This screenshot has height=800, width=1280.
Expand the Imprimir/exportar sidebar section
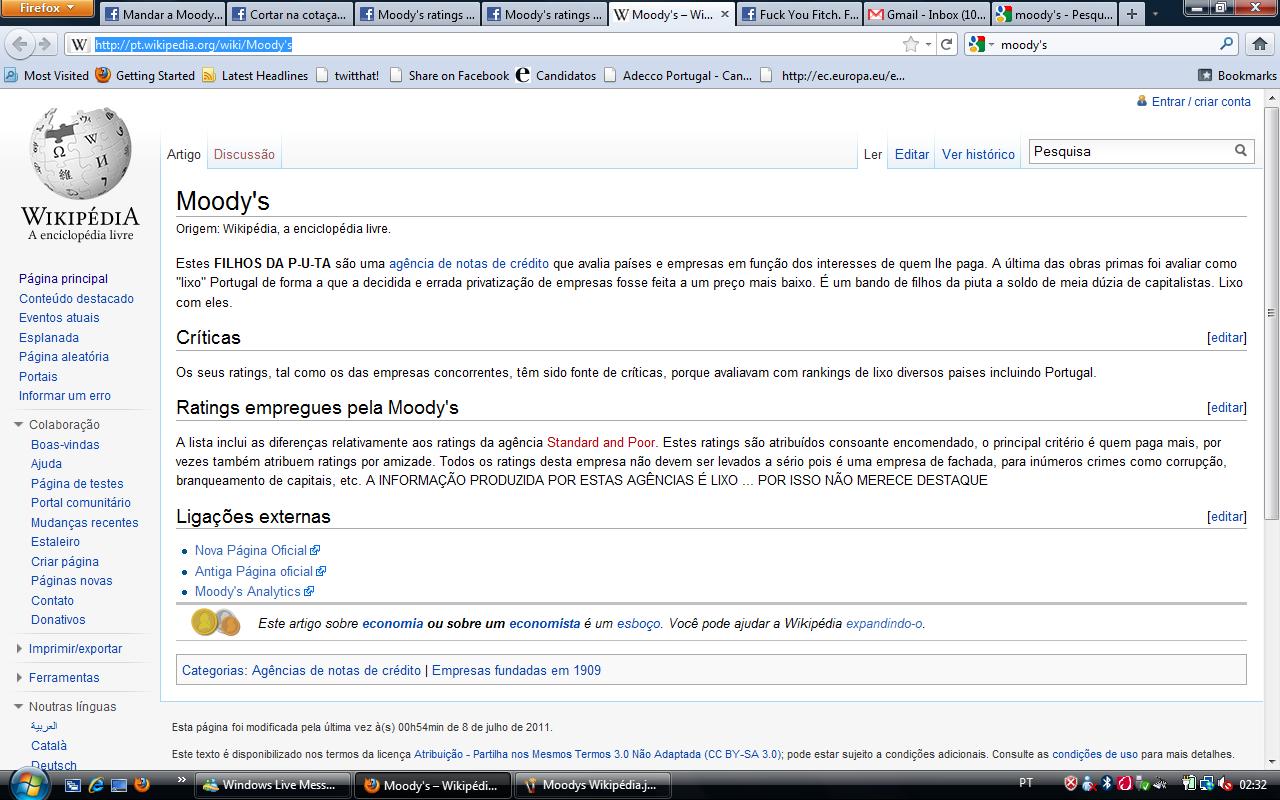(x=19, y=649)
